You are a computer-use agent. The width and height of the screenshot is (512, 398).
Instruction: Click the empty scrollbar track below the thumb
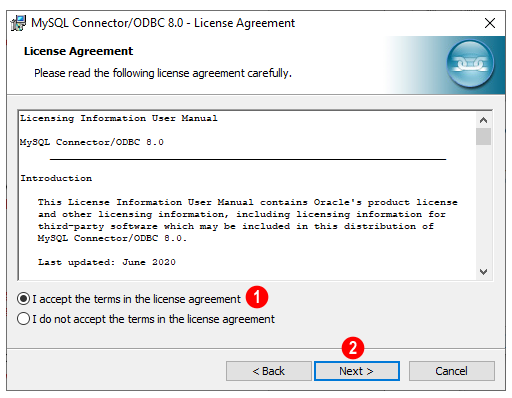pos(483,204)
